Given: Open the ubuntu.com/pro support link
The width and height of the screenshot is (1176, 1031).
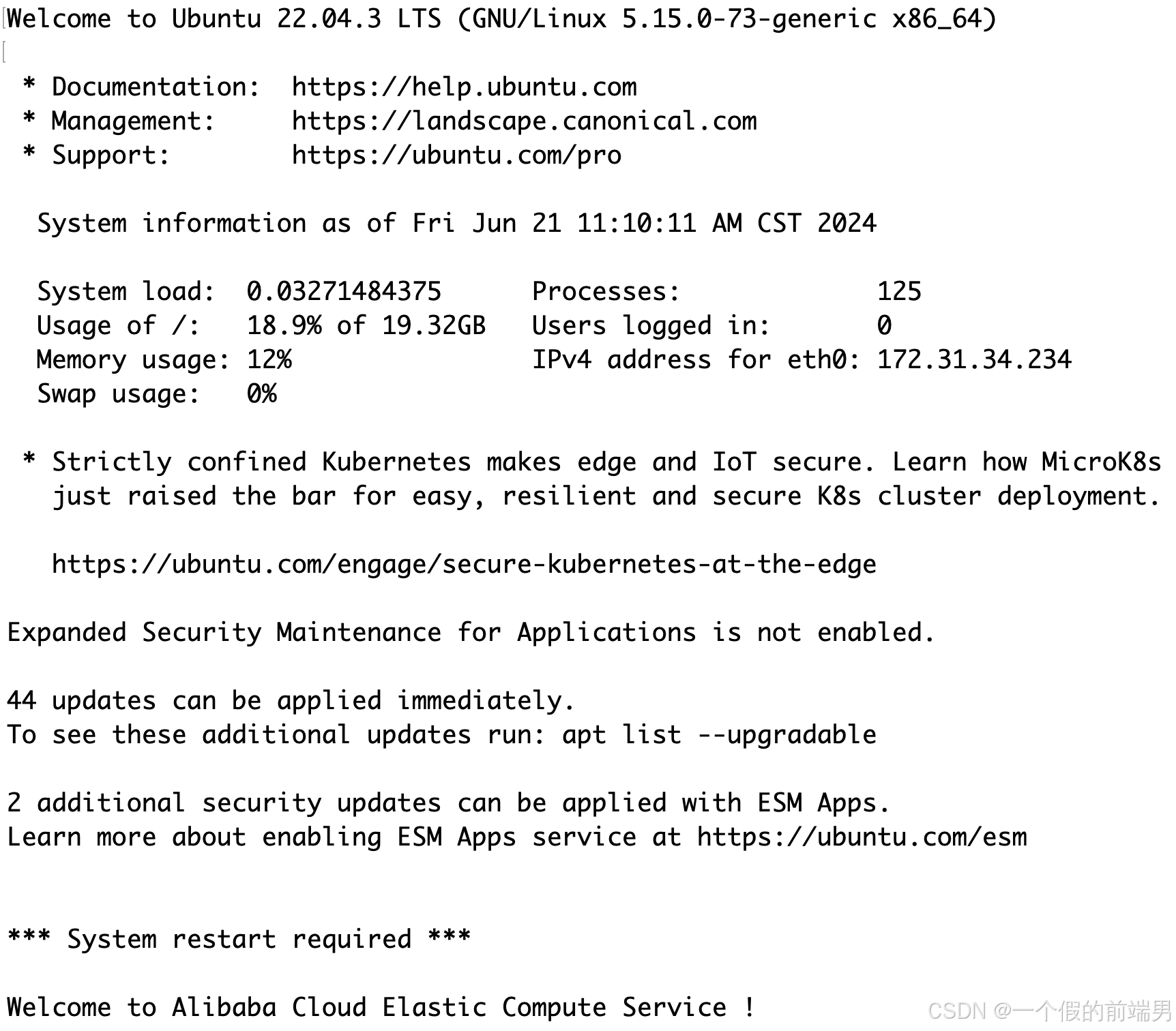Looking at the screenshot, I should point(456,155).
